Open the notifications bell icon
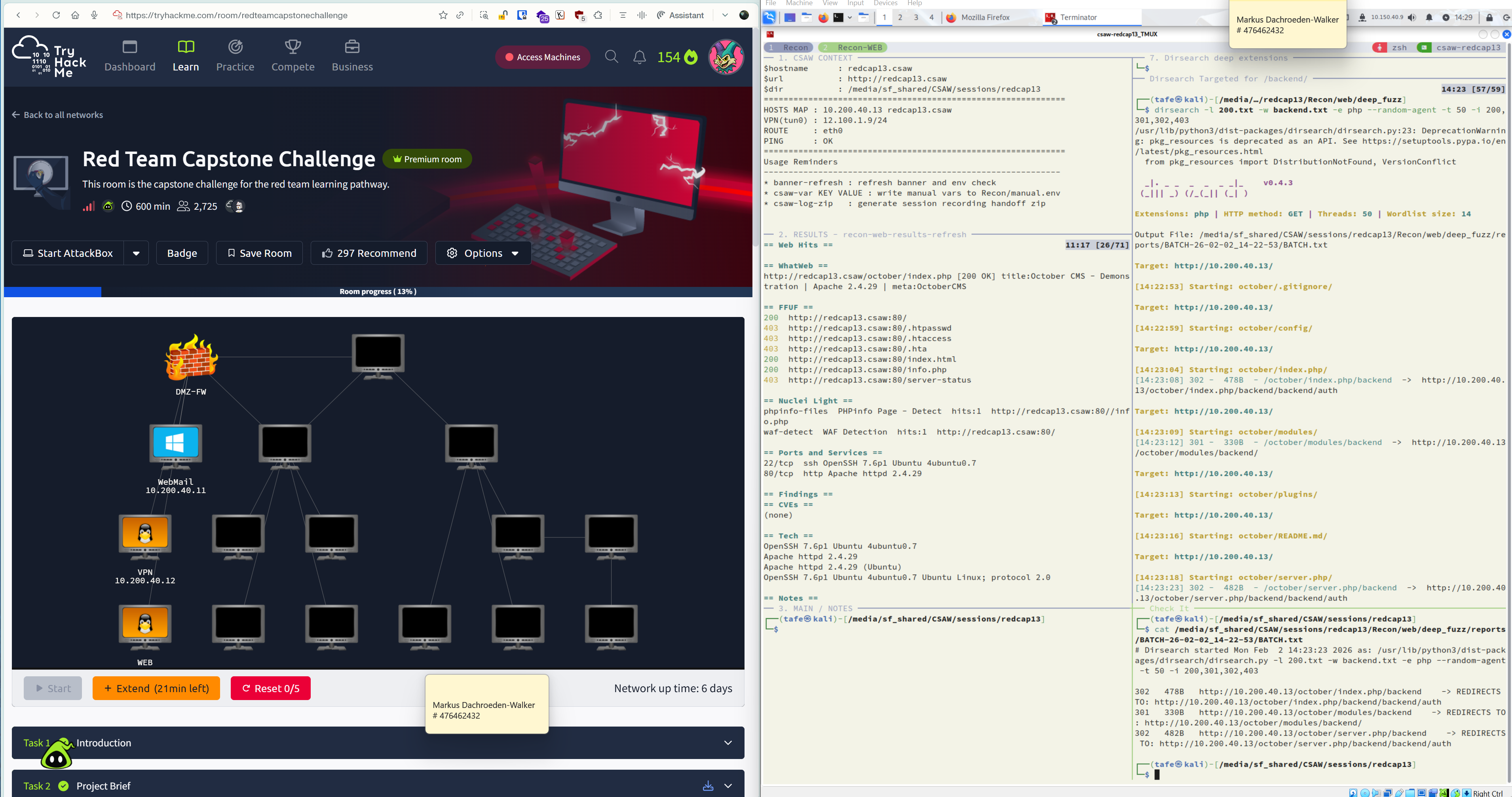 click(x=639, y=57)
